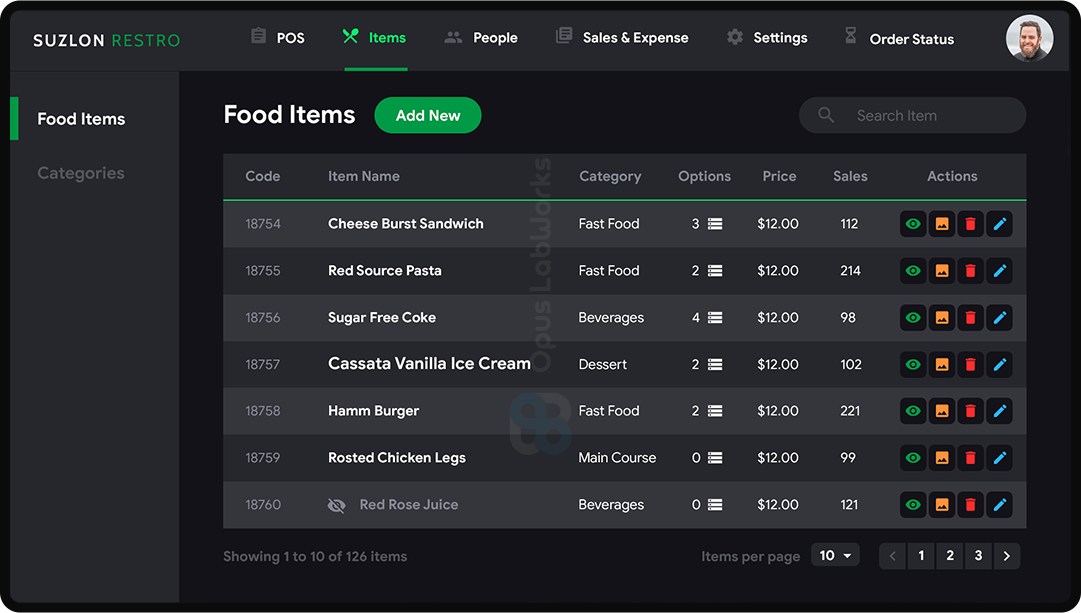Go to previous page with left chevron
1081x613 pixels.
(x=893, y=556)
